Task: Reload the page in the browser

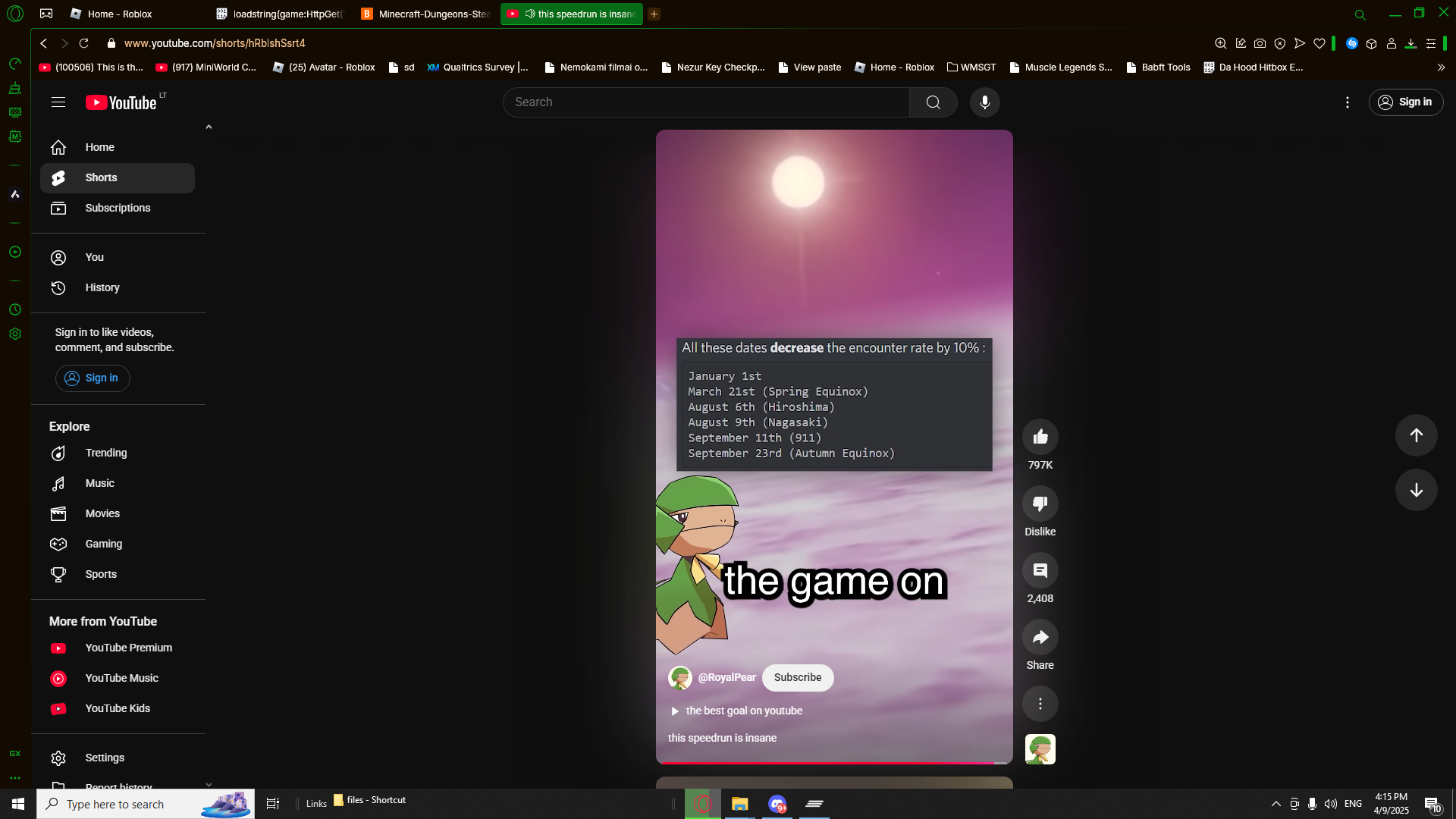Action: coord(84,43)
